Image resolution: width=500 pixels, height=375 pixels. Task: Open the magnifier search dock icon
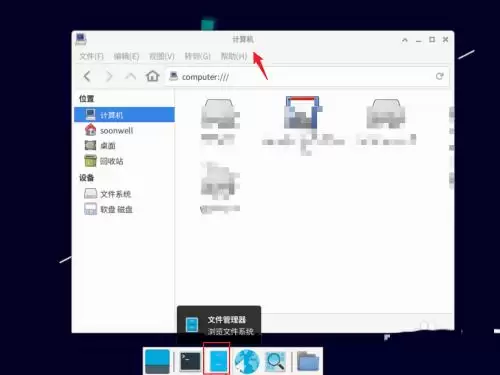[275, 361]
